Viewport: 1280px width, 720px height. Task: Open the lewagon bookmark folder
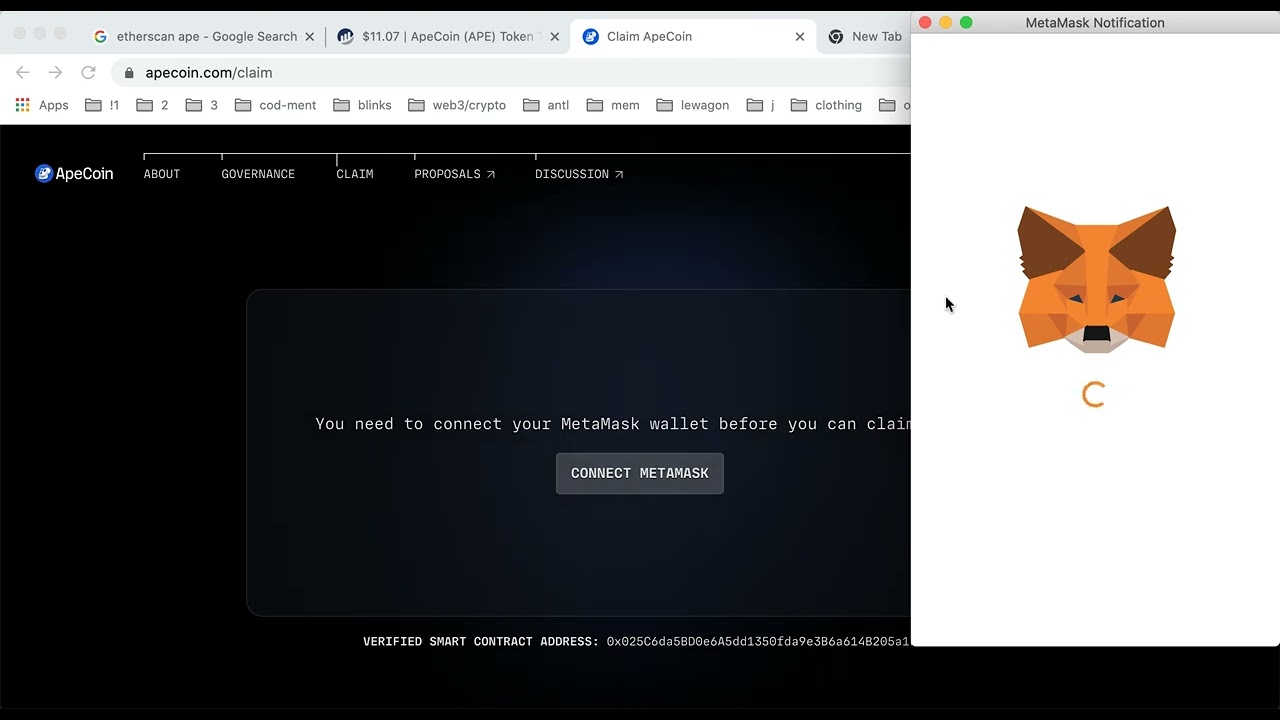click(x=693, y=105)
